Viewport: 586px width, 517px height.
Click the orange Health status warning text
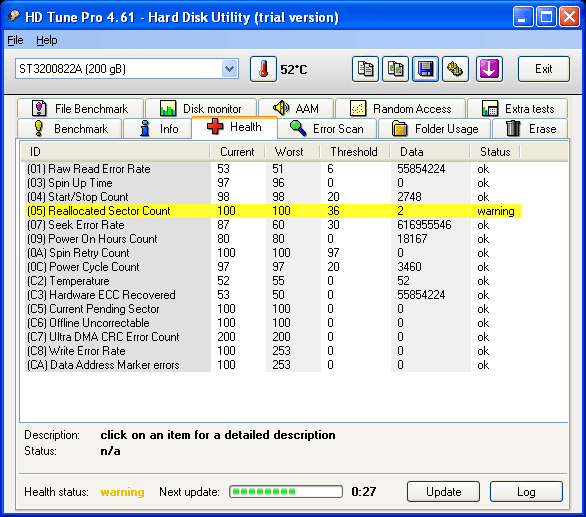click(123, 492)
